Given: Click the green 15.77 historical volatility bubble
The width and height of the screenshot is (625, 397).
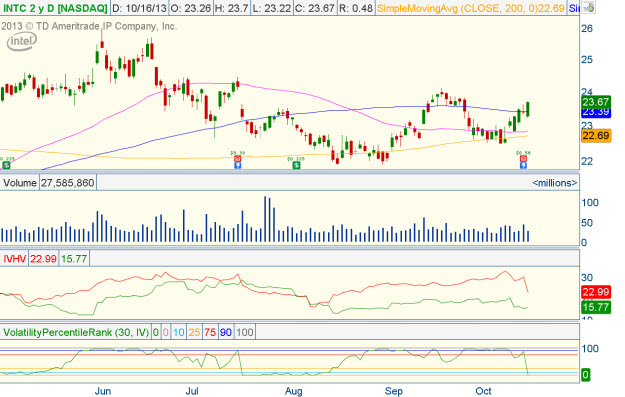Looking at the screenshot, I should click(x=596, y=307).
